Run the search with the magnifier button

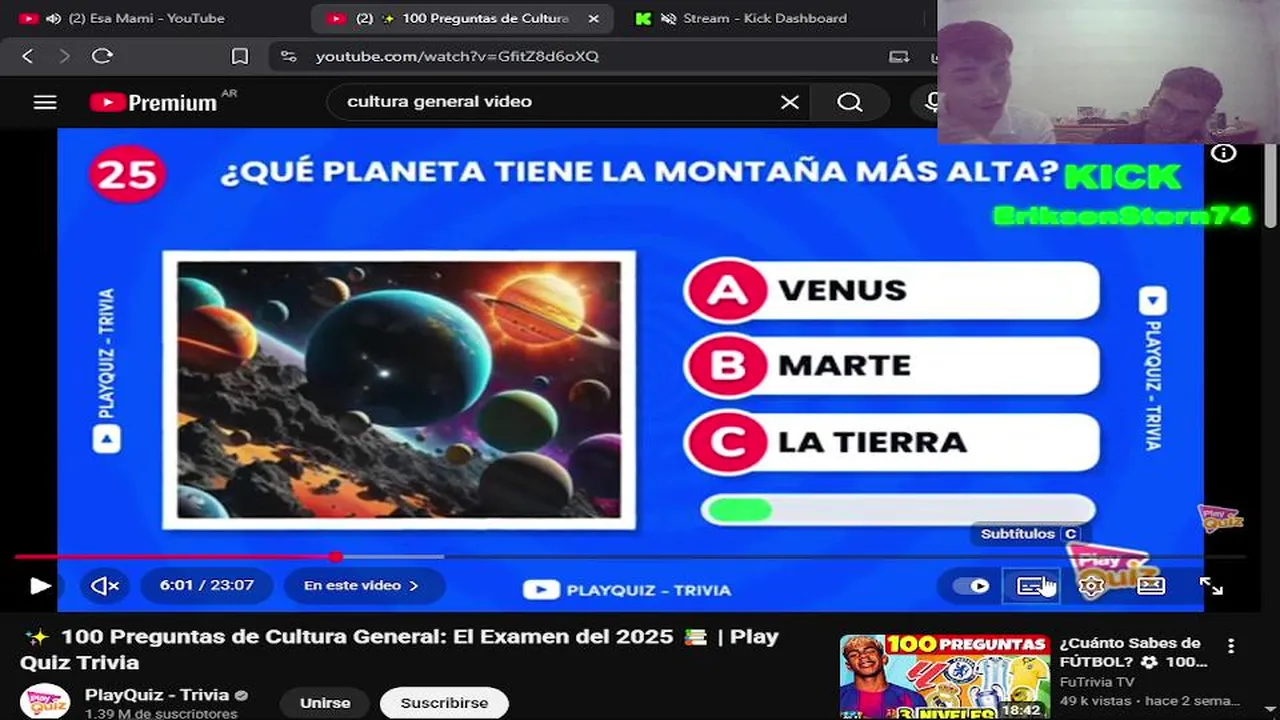pyautogui.click(x=850, y=102)
